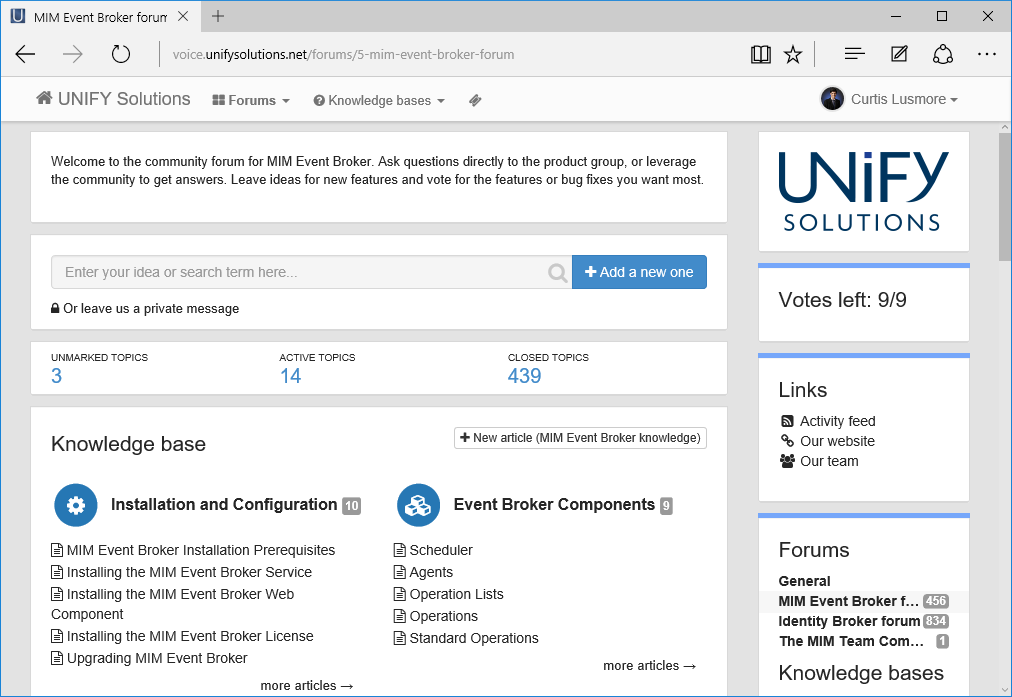Click the document icon beside Upgrading MIM Event Broker
The width and height of the screenshot is (1012, 697).
57,658
